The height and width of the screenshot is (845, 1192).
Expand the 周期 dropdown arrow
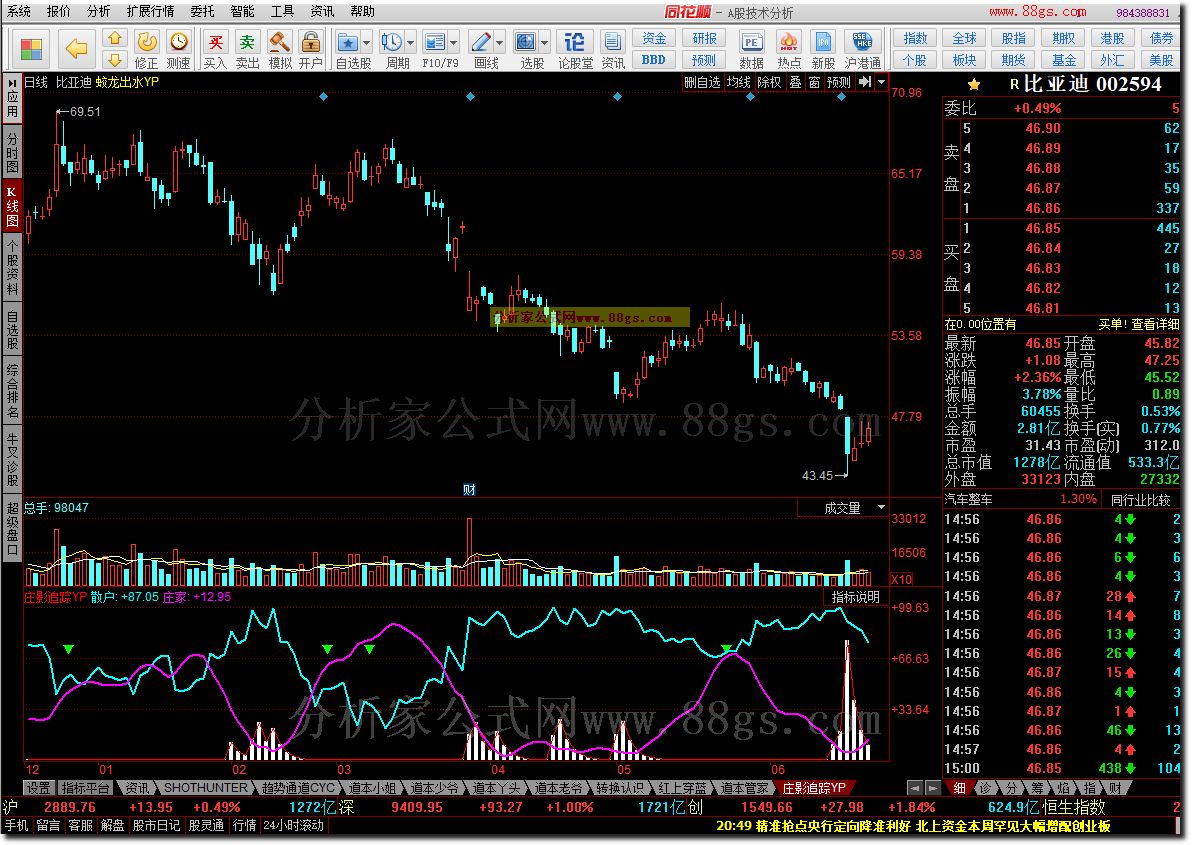411,42
